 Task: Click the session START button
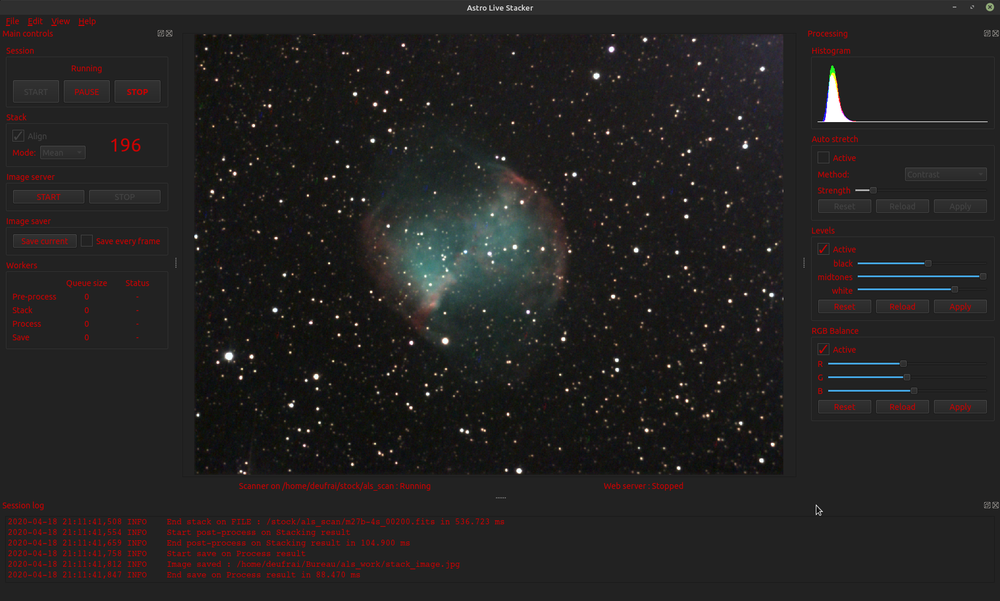[x=36, y=92]
